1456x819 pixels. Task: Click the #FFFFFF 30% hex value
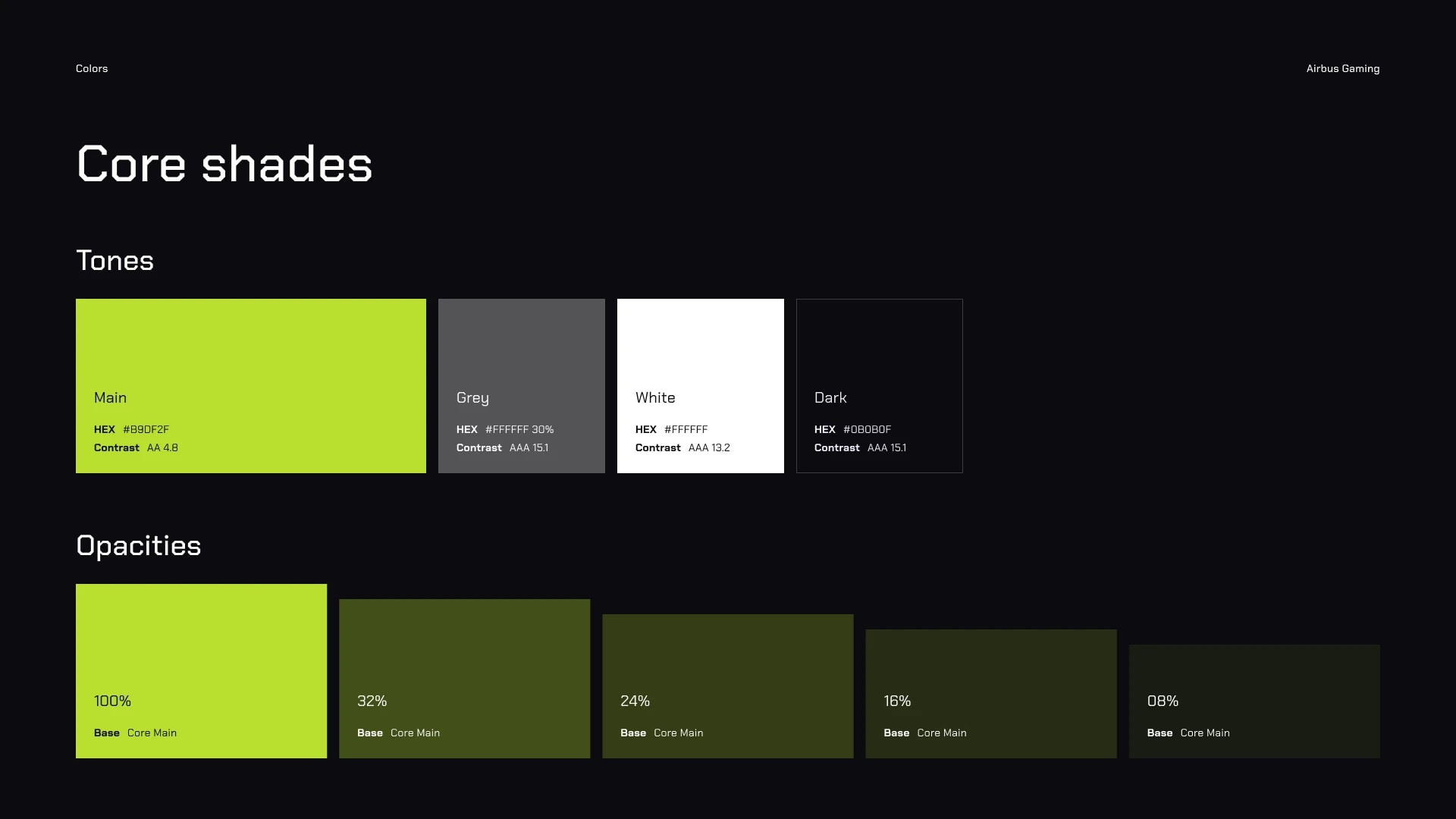(x=519, y=429)
